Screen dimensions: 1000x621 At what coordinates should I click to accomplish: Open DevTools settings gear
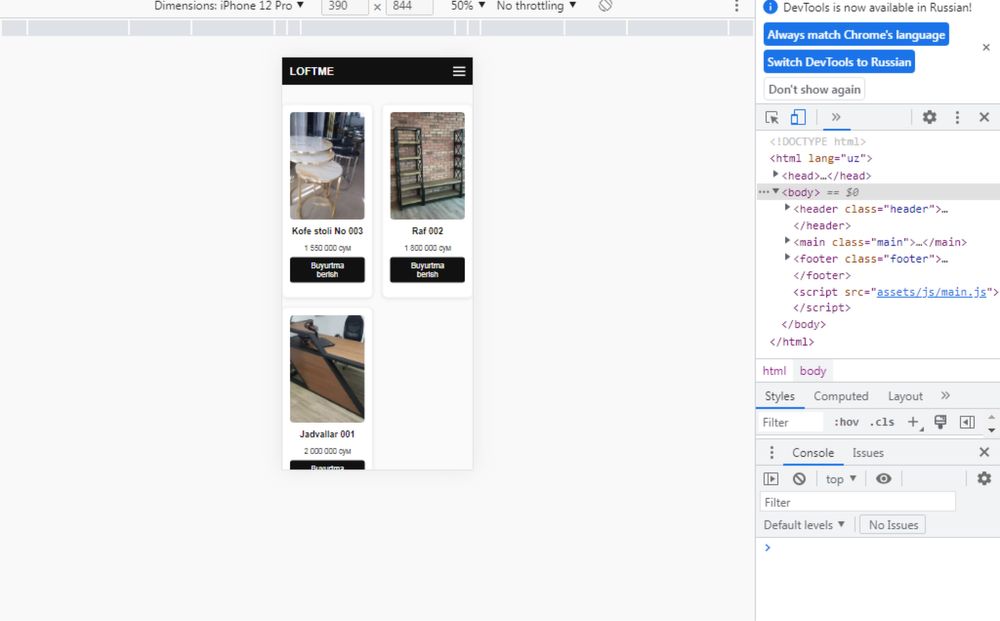[x=929, y=117]
